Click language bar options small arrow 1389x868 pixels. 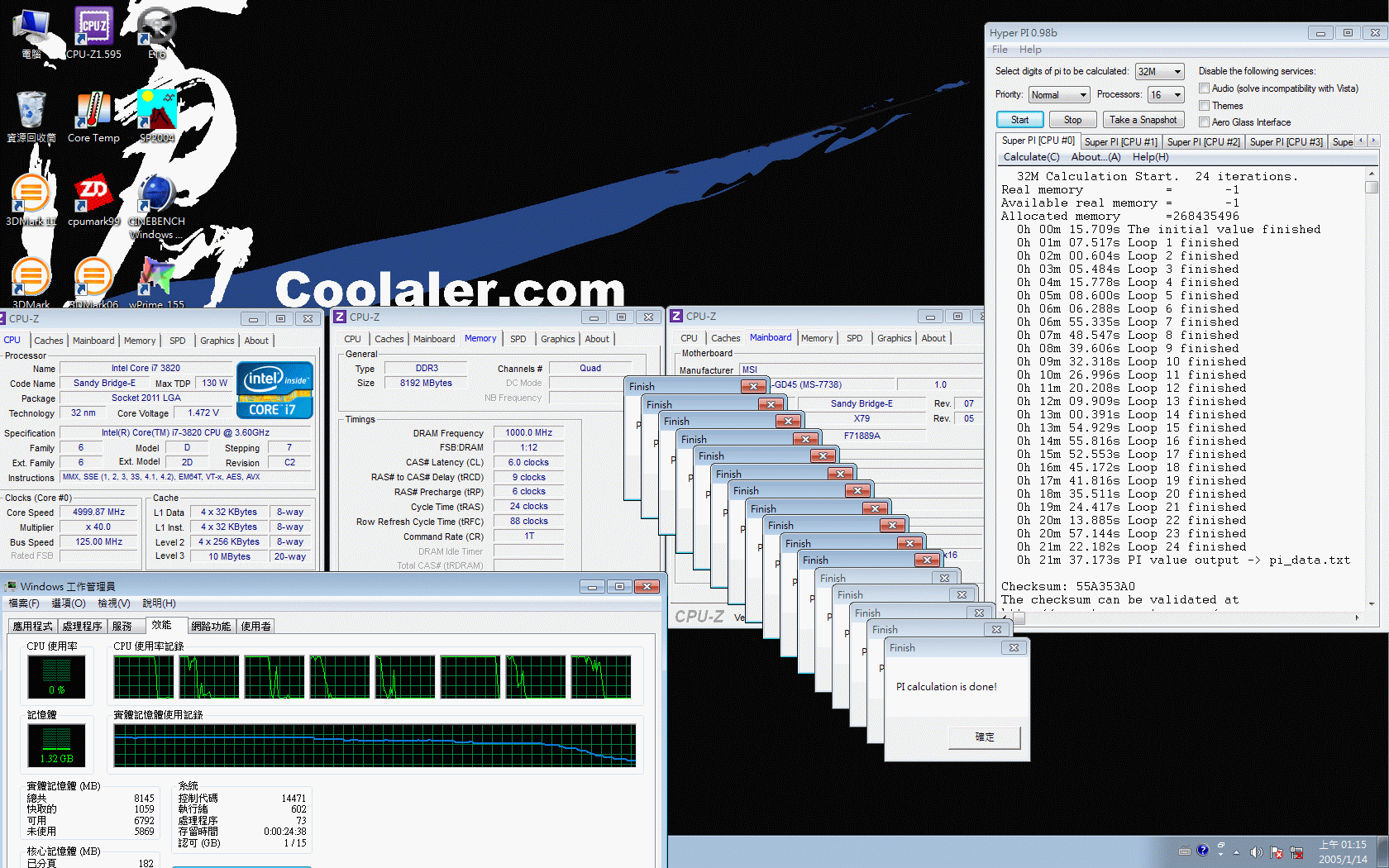tap(1220, 853)
